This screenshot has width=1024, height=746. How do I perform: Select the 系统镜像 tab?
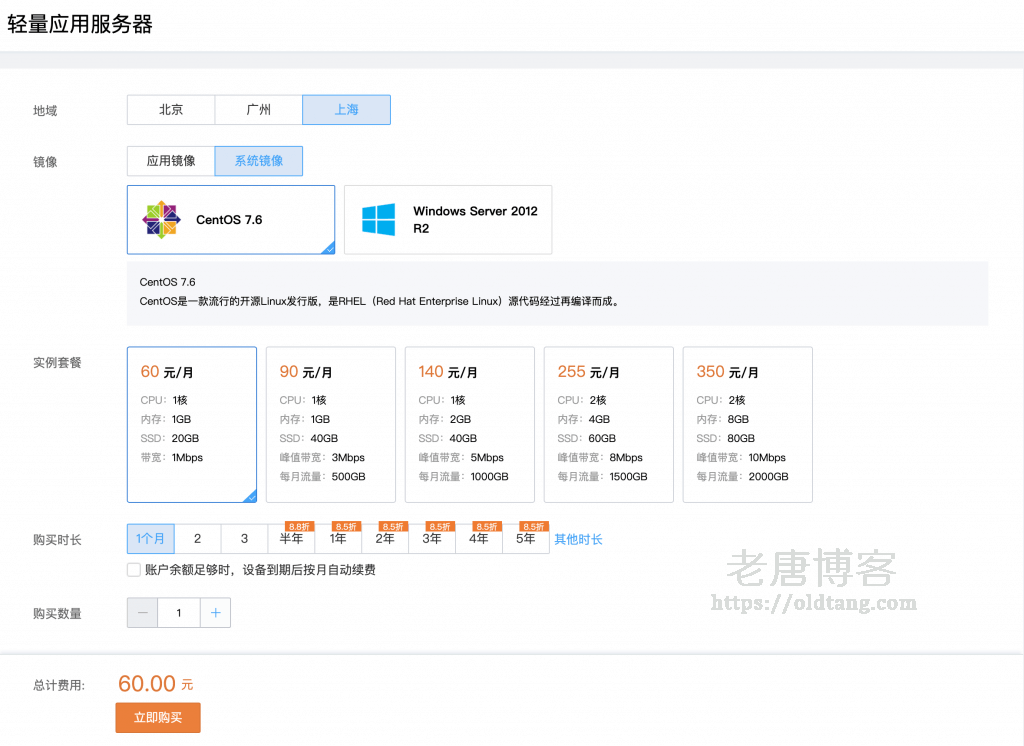coord(258,160)
